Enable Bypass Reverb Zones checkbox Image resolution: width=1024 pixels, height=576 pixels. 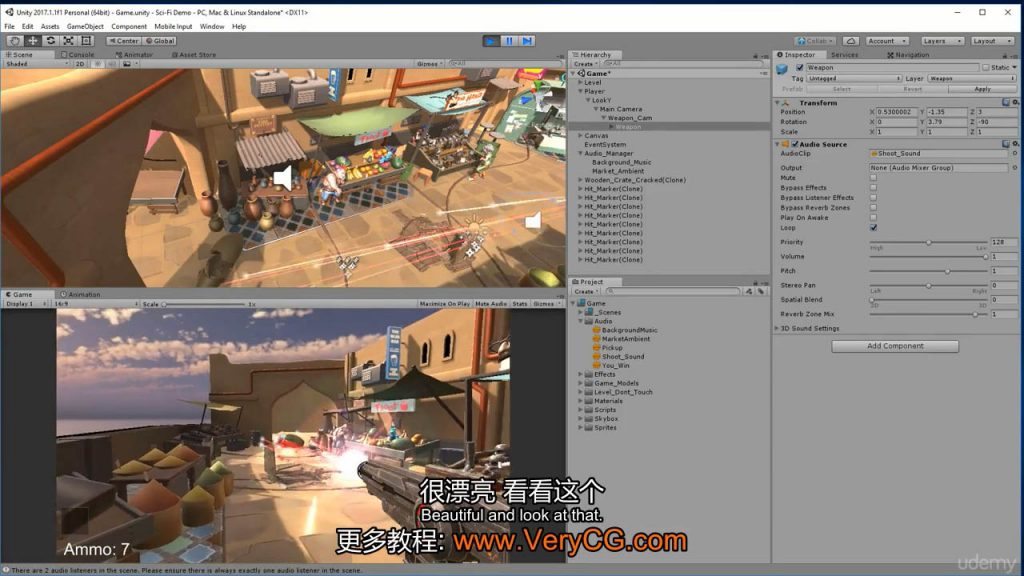click(x=873, y=208)
